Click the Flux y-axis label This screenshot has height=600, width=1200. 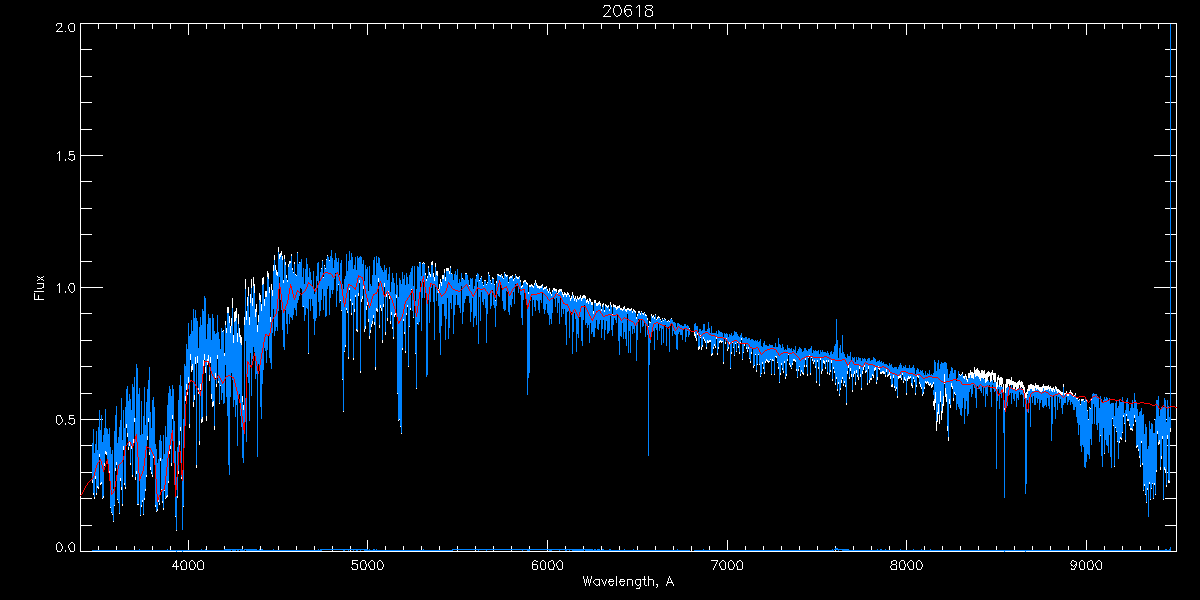[40, 288]
